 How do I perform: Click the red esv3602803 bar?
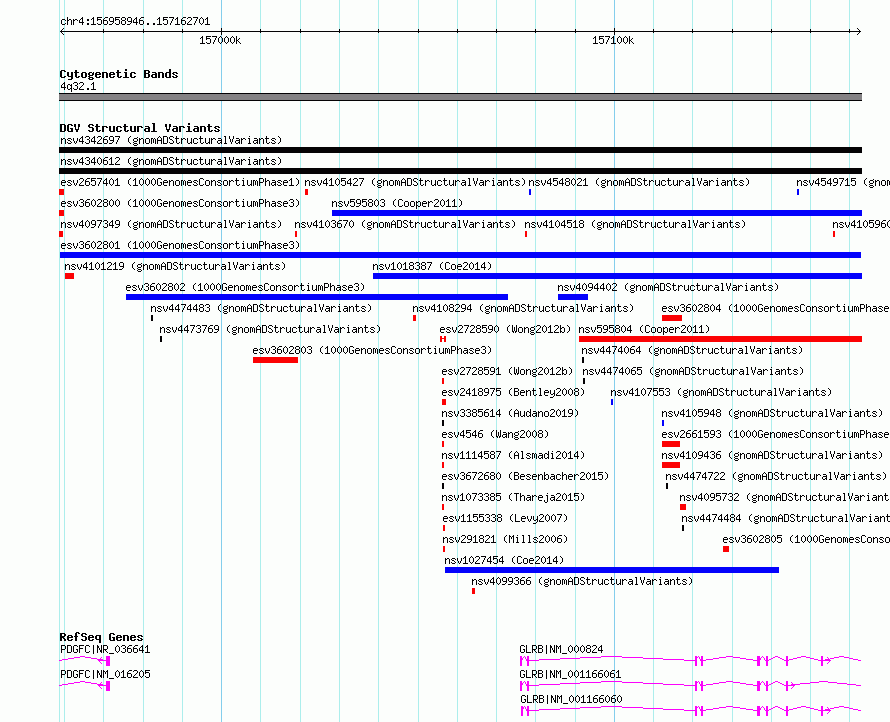point(275,360)
